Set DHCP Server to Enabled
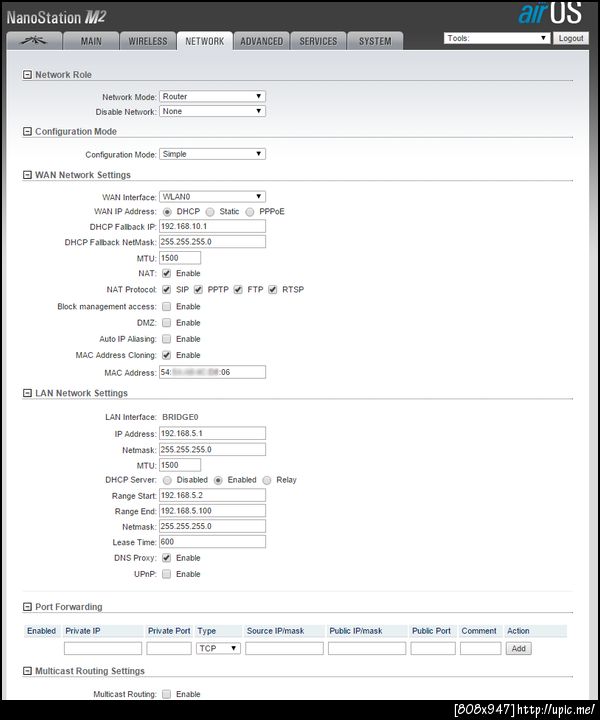 (219, 480)
